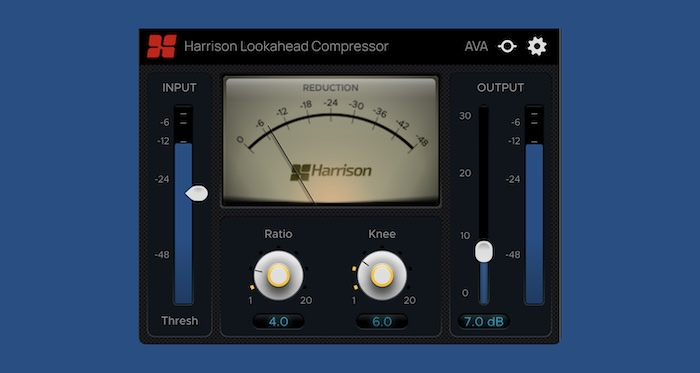This screenshot has width=700, height=373.
Task: Click the Knee label text
Action: 382,234
